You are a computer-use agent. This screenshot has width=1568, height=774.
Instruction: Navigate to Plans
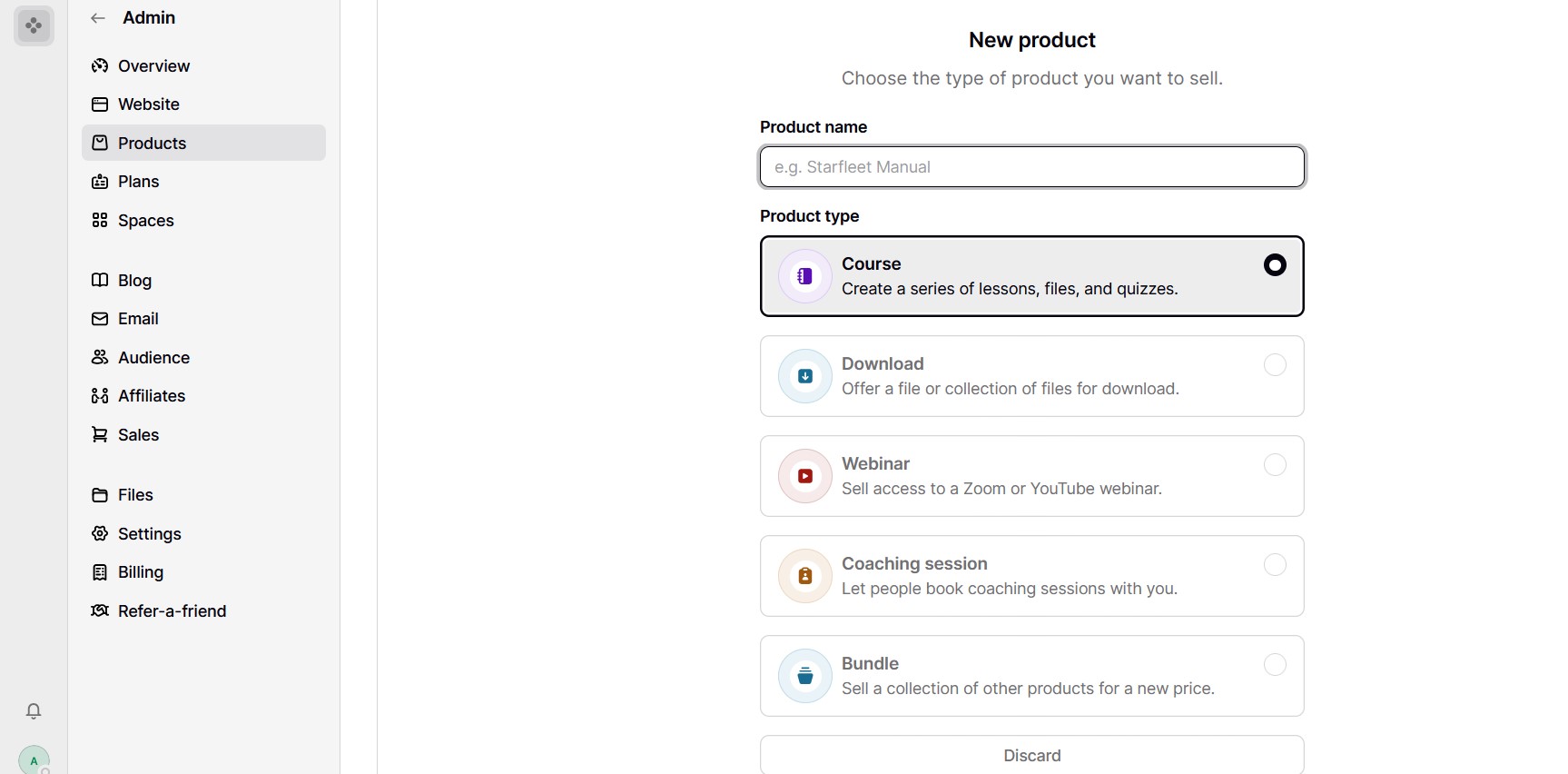pyautogui.click(x=203, y=182)
